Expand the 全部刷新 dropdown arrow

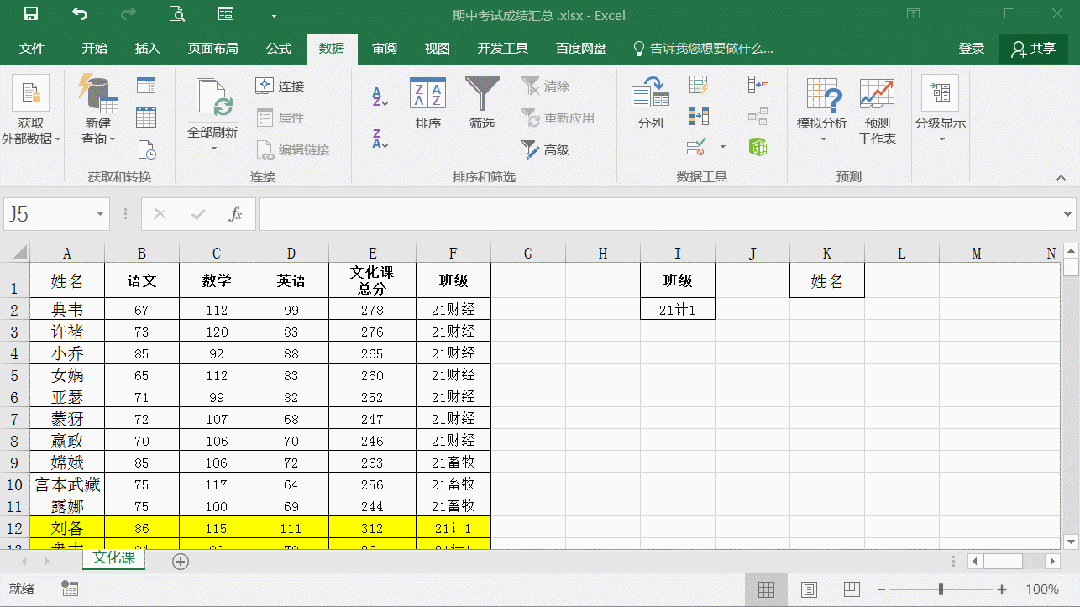(213, 147)
